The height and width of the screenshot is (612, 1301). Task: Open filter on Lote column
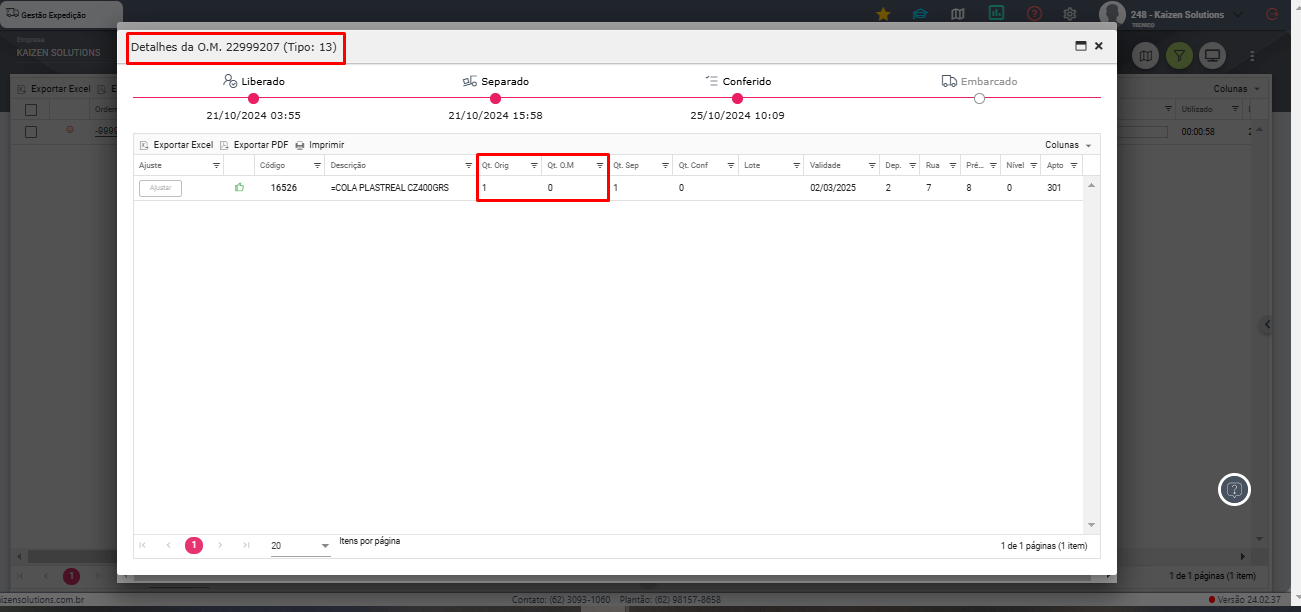(x=796, y=165)
